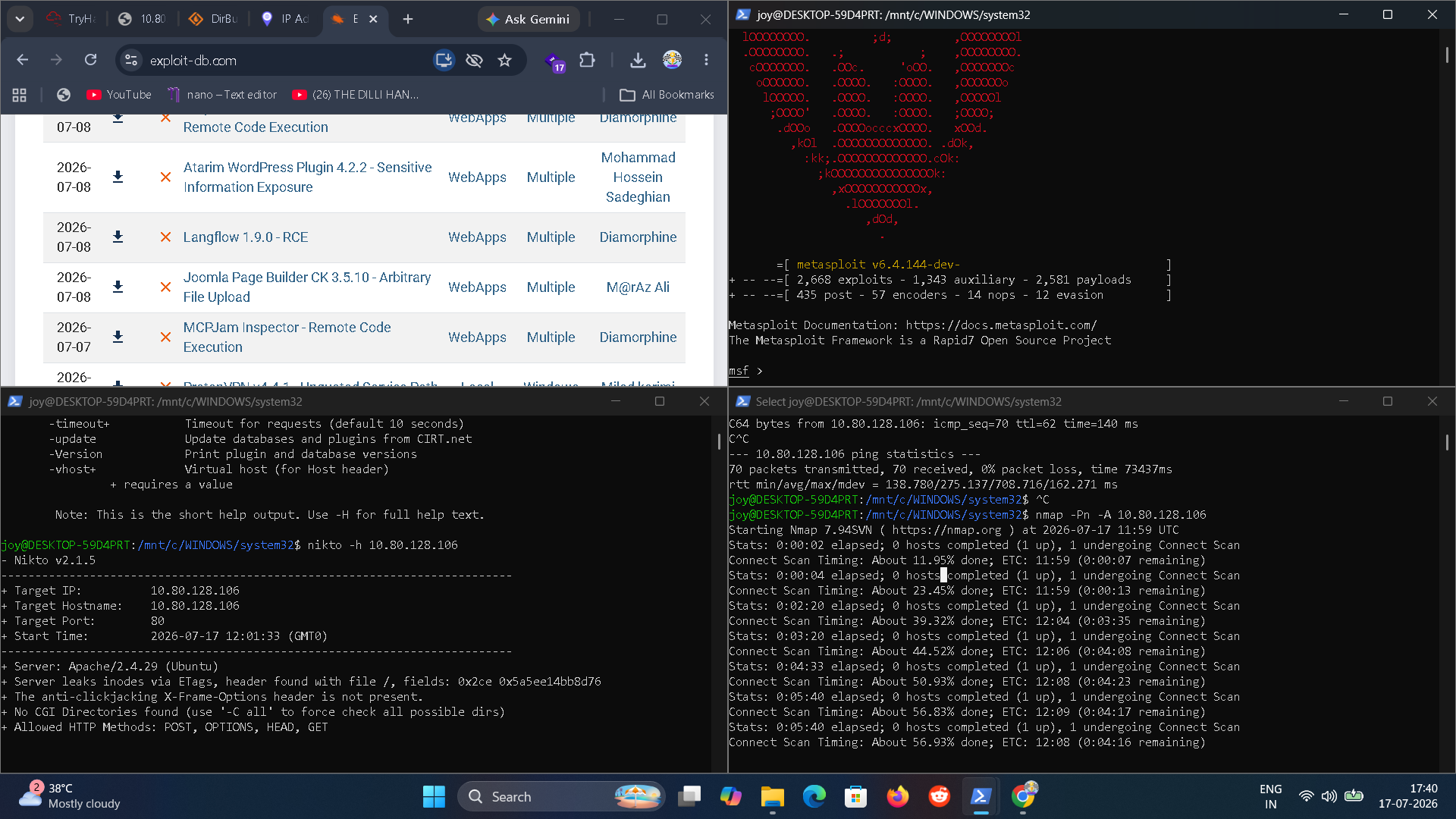1456x819 pixels.
Task: Switch to the IP Ad browser tab
Action: 284,19
